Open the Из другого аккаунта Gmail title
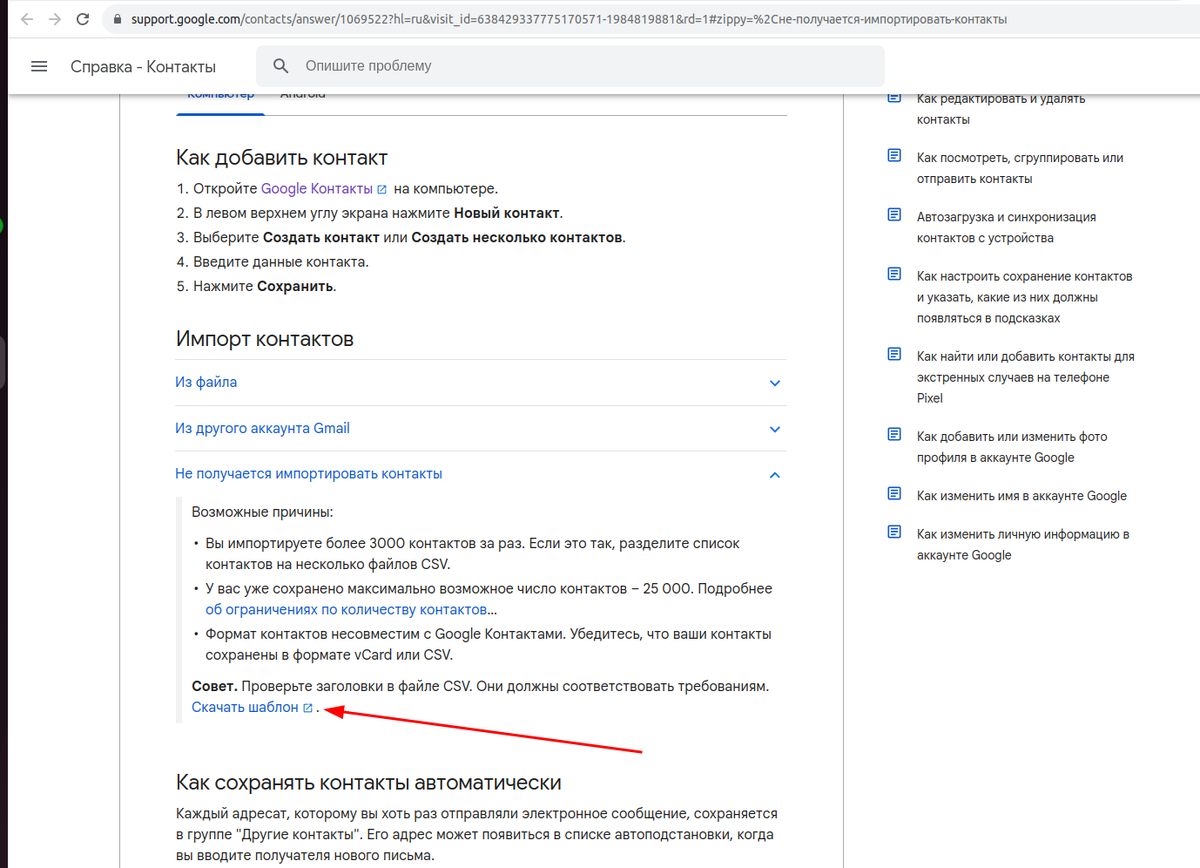This screenshot has height=868, width=1200. coord(262,428)
